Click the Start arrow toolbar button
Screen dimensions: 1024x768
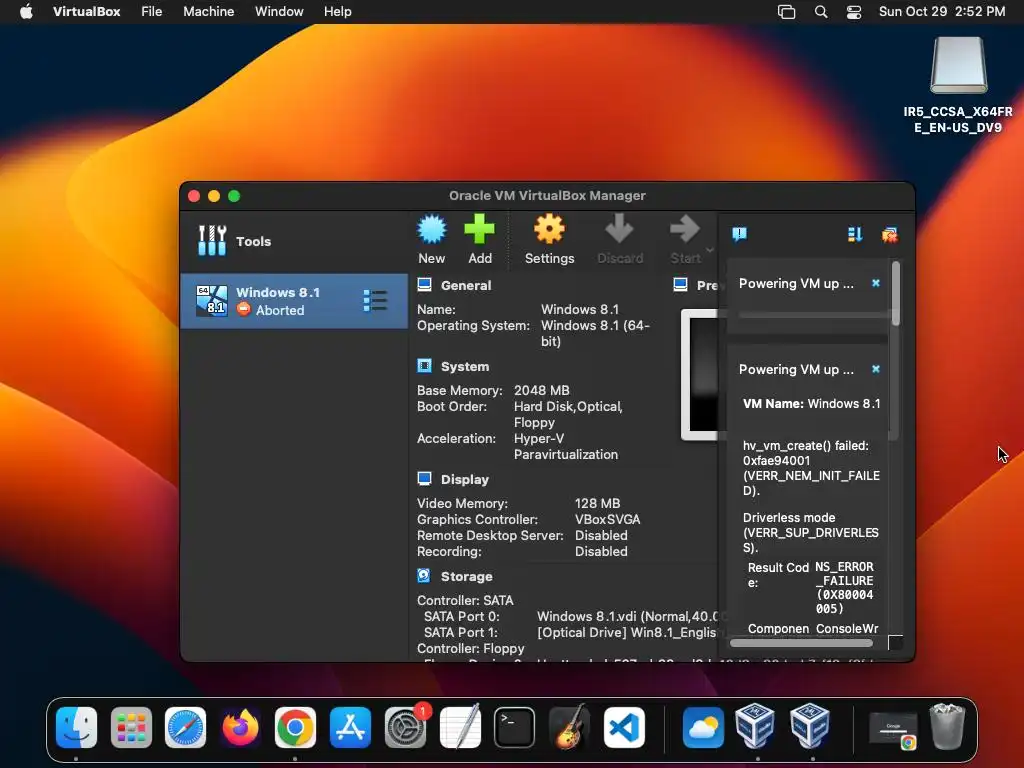[684, 230]
